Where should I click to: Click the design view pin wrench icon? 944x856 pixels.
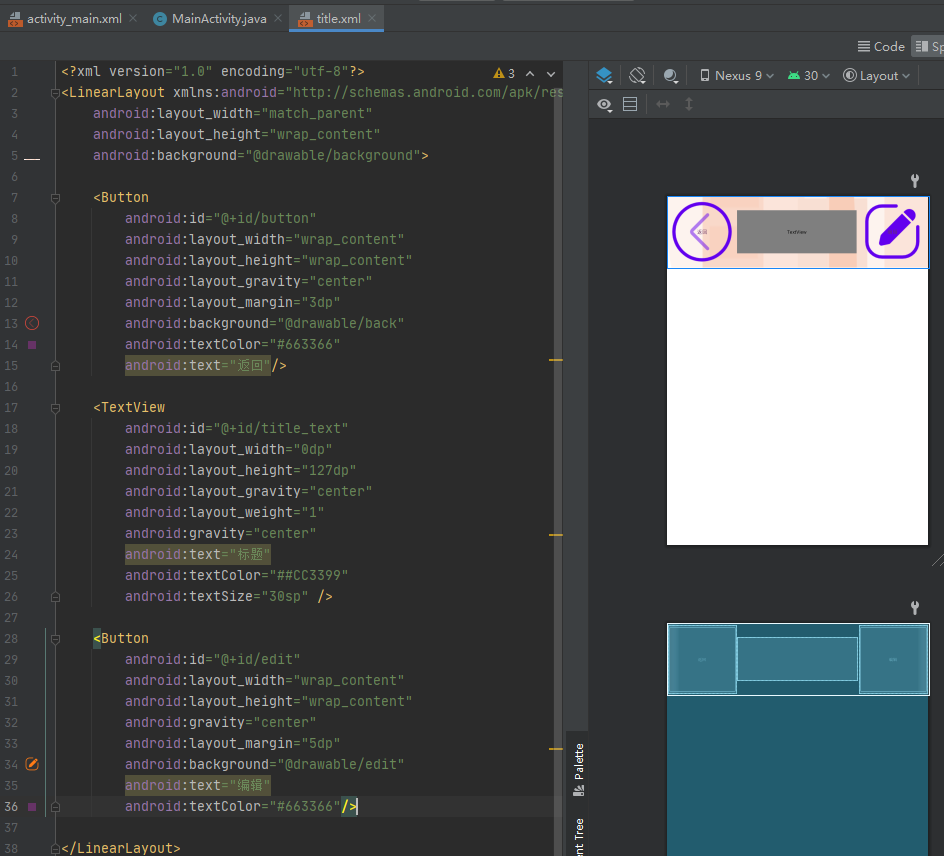(914, 181)
